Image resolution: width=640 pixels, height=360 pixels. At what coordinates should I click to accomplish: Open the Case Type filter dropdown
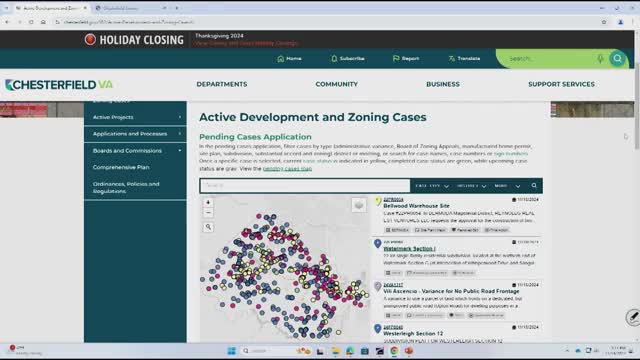point(432,186)
